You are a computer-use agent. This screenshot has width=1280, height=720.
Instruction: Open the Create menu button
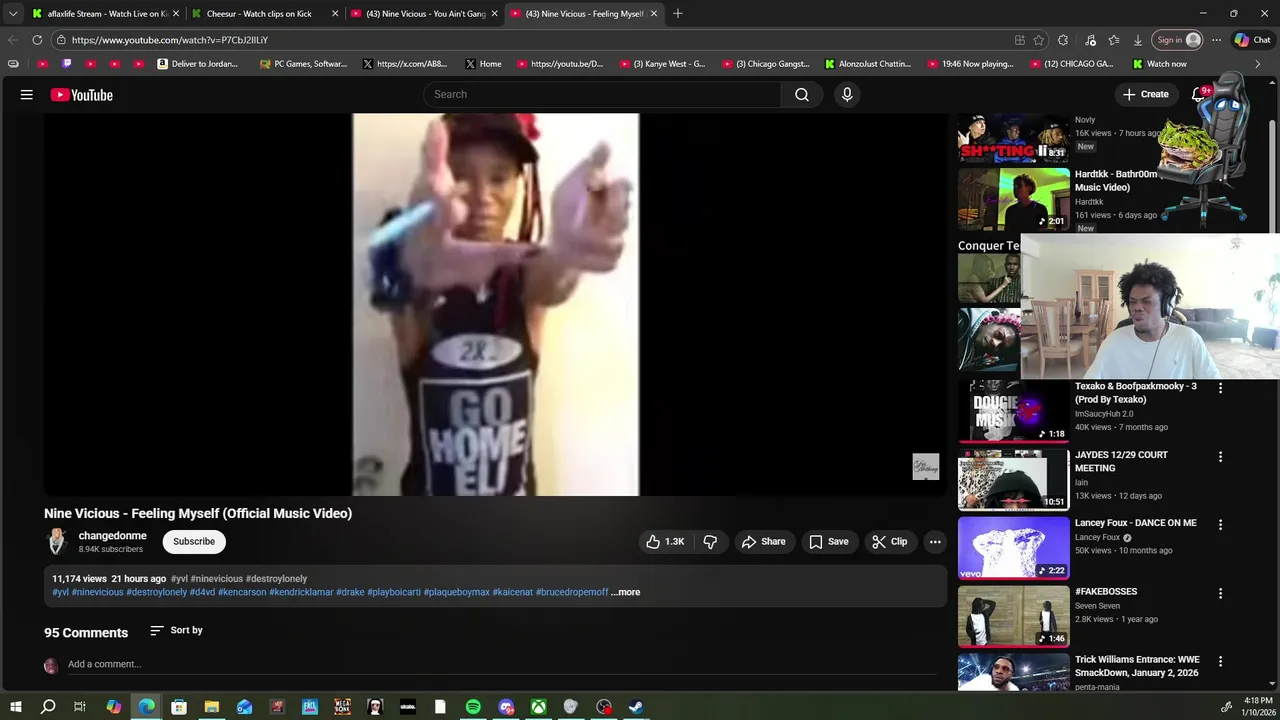click(1145, 94)
